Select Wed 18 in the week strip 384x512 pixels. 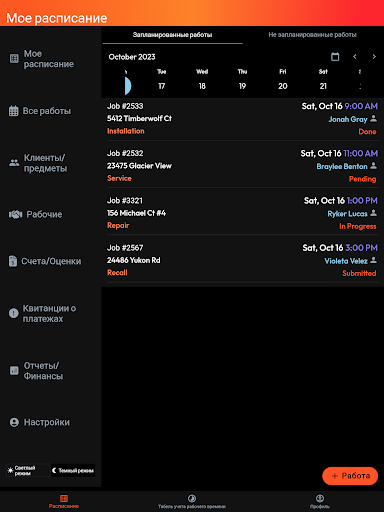coord(202,79)
